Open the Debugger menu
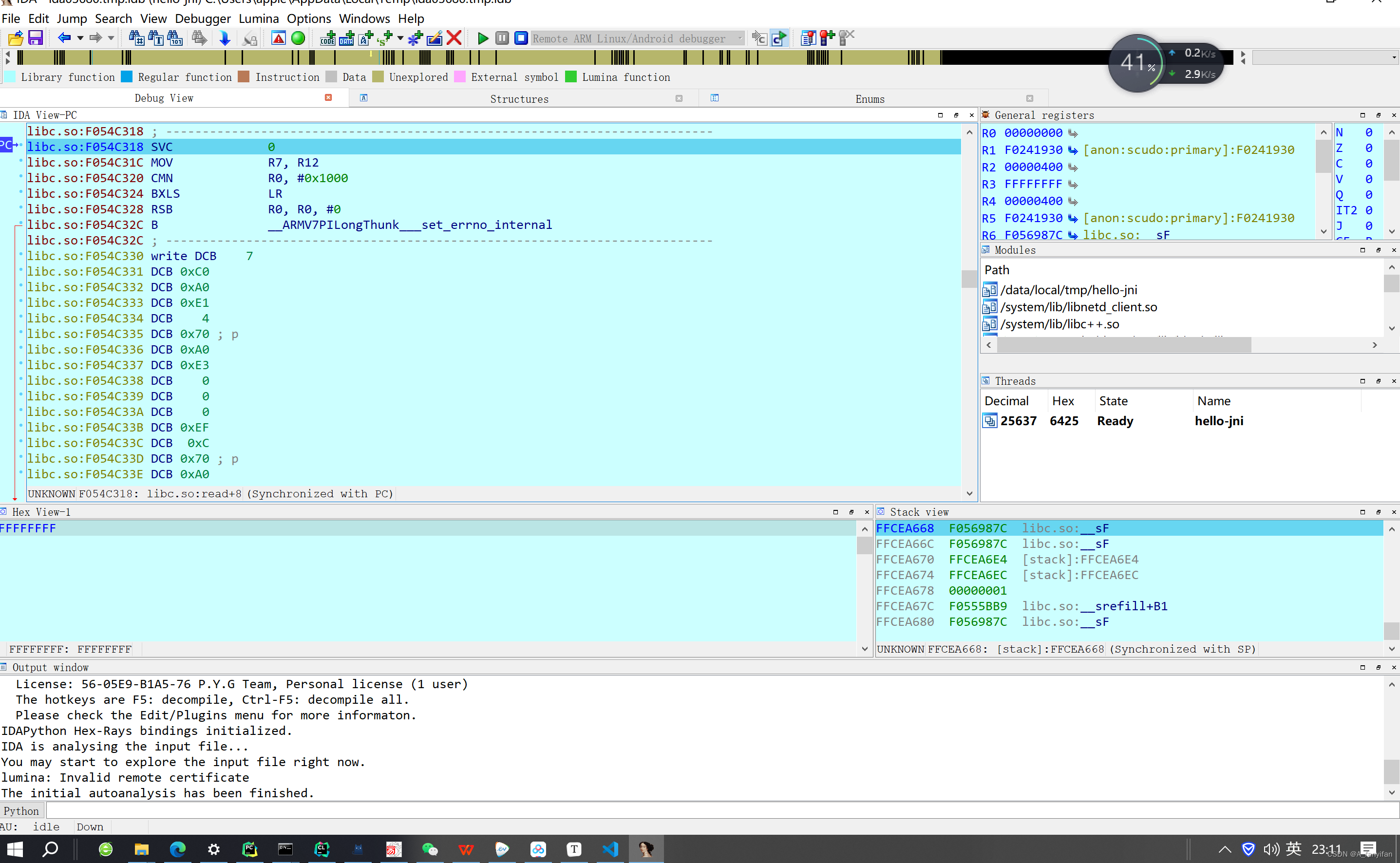The image size is (1400, 863). 203,19
